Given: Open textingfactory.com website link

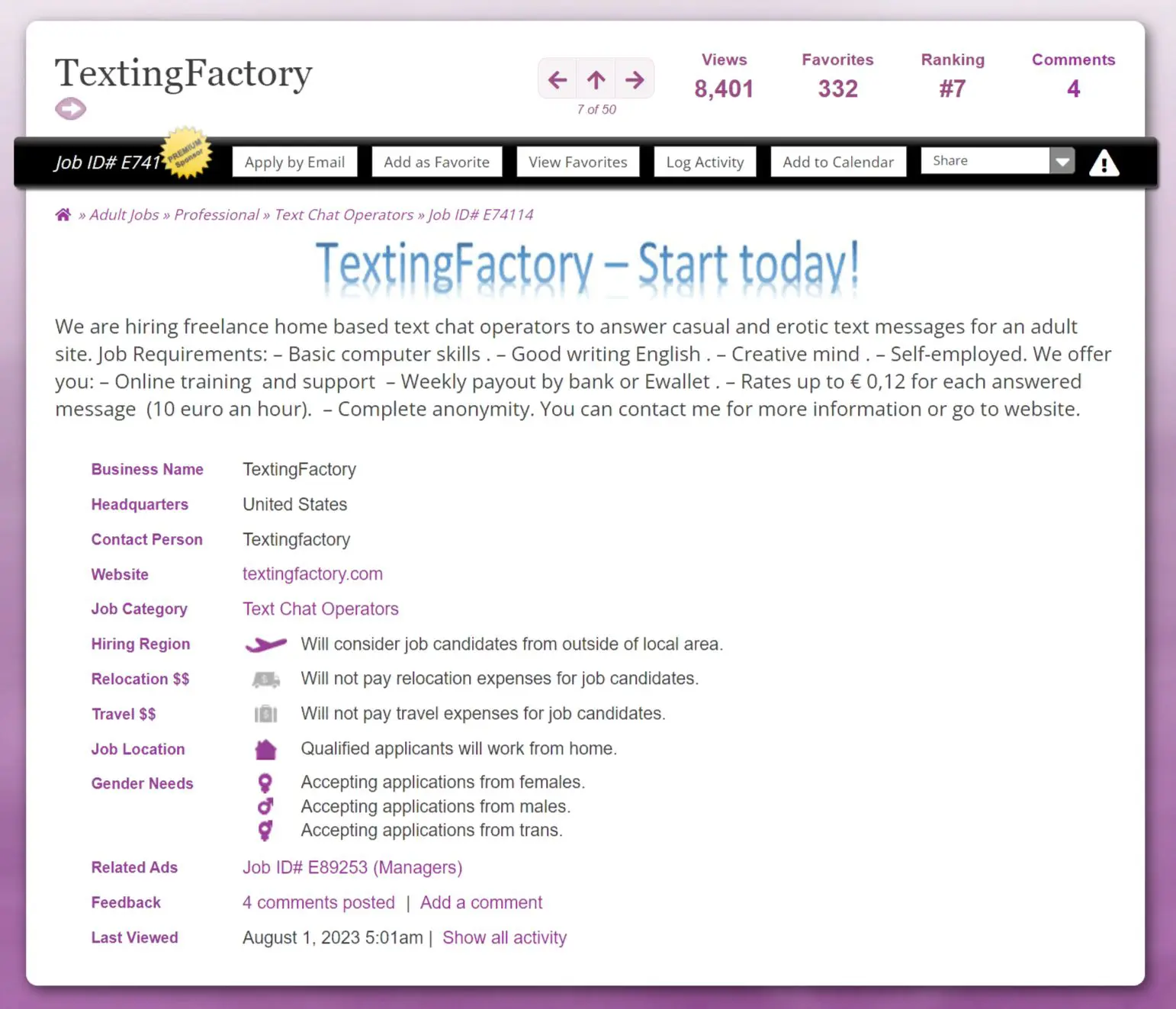Looking at the screenshot, I should tap(313, 574).
